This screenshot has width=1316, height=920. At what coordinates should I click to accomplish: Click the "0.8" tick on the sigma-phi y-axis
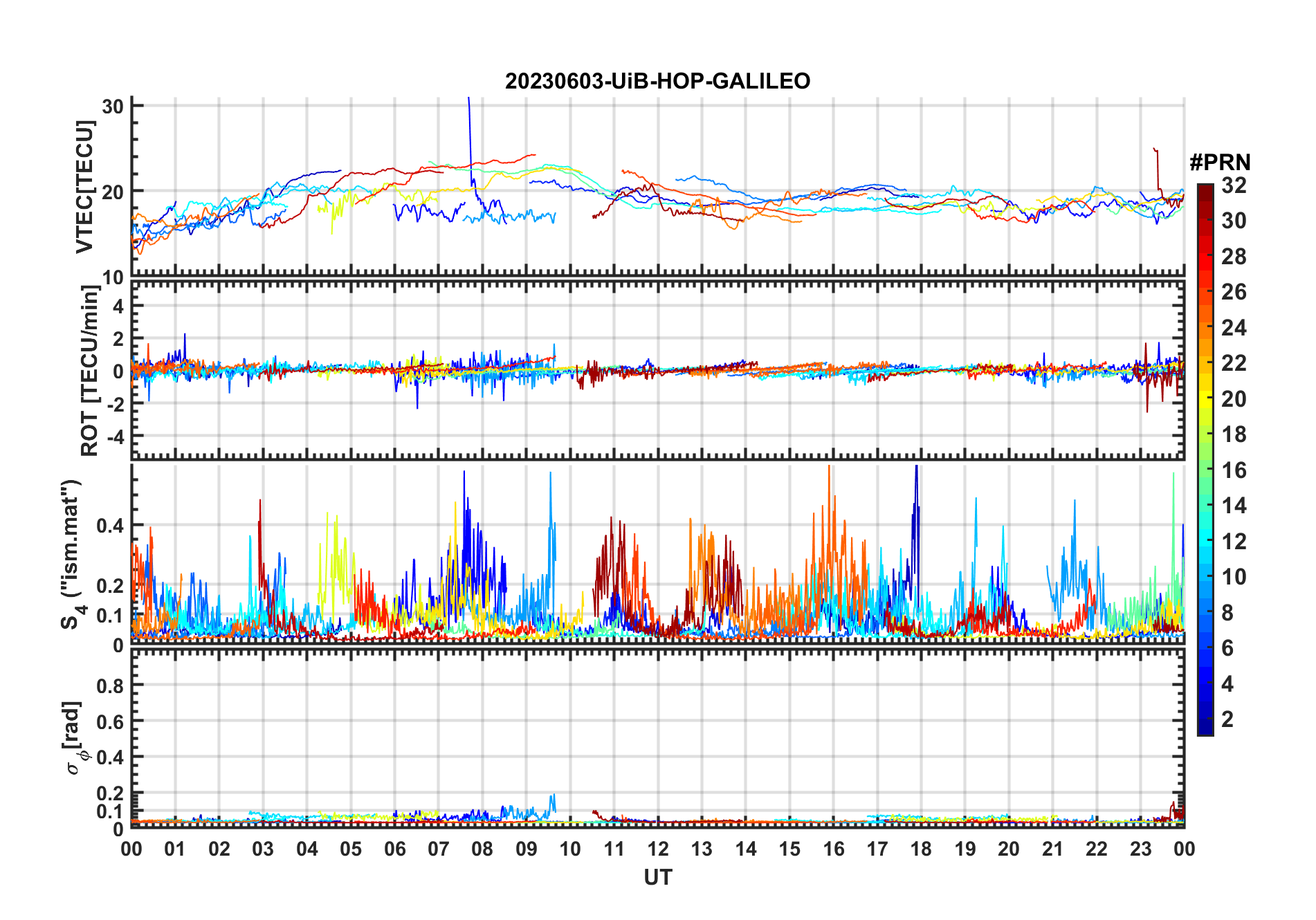point(110,686)
